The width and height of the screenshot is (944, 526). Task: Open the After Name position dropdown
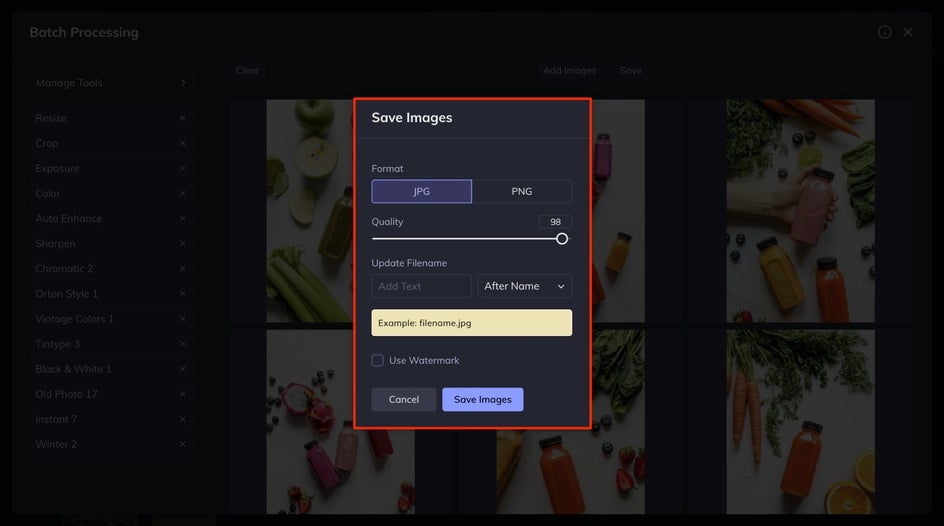click(x=524, y=286)
